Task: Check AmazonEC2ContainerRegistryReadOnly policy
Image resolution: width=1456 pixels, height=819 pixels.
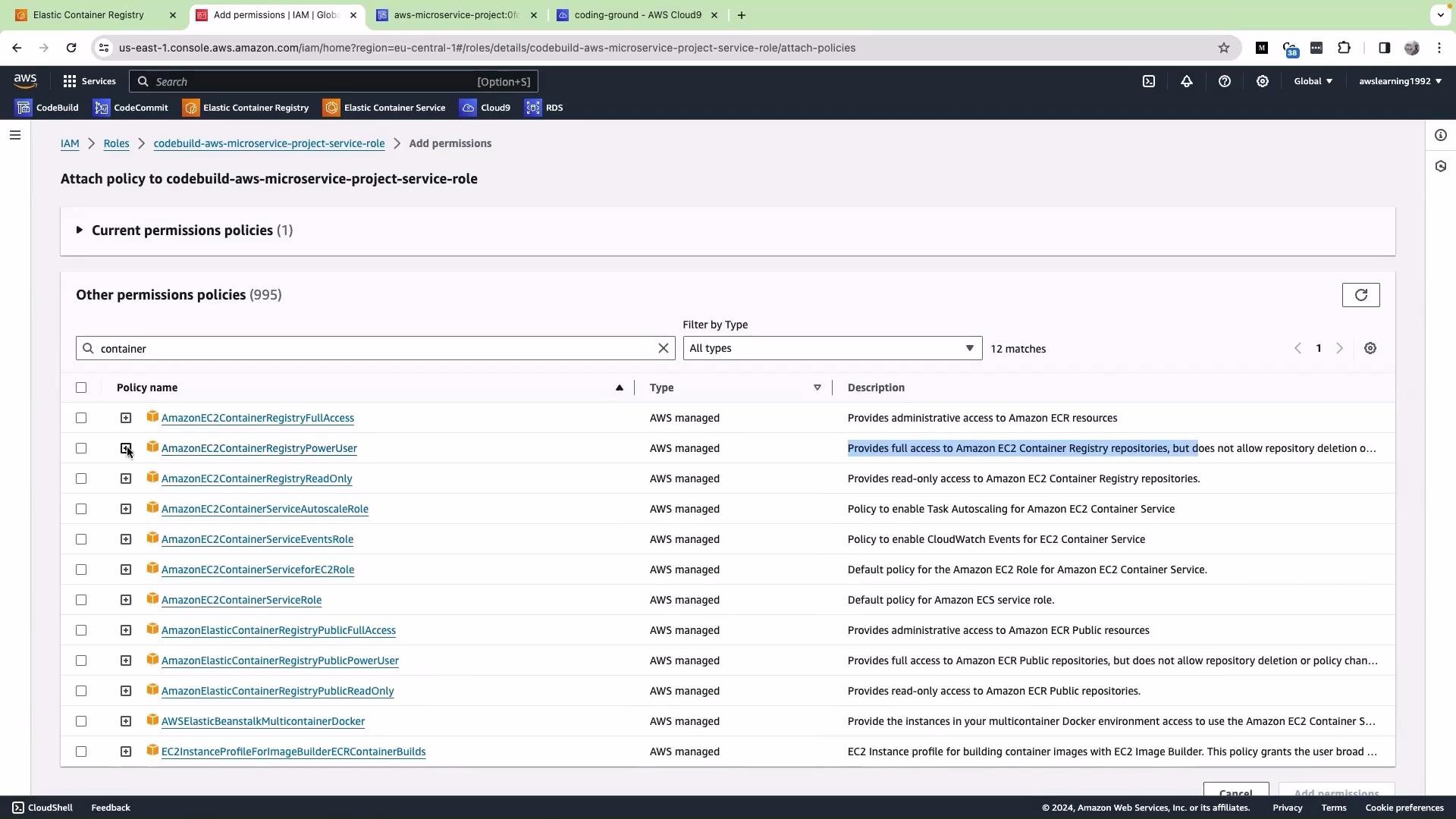Action: (81, 479)
